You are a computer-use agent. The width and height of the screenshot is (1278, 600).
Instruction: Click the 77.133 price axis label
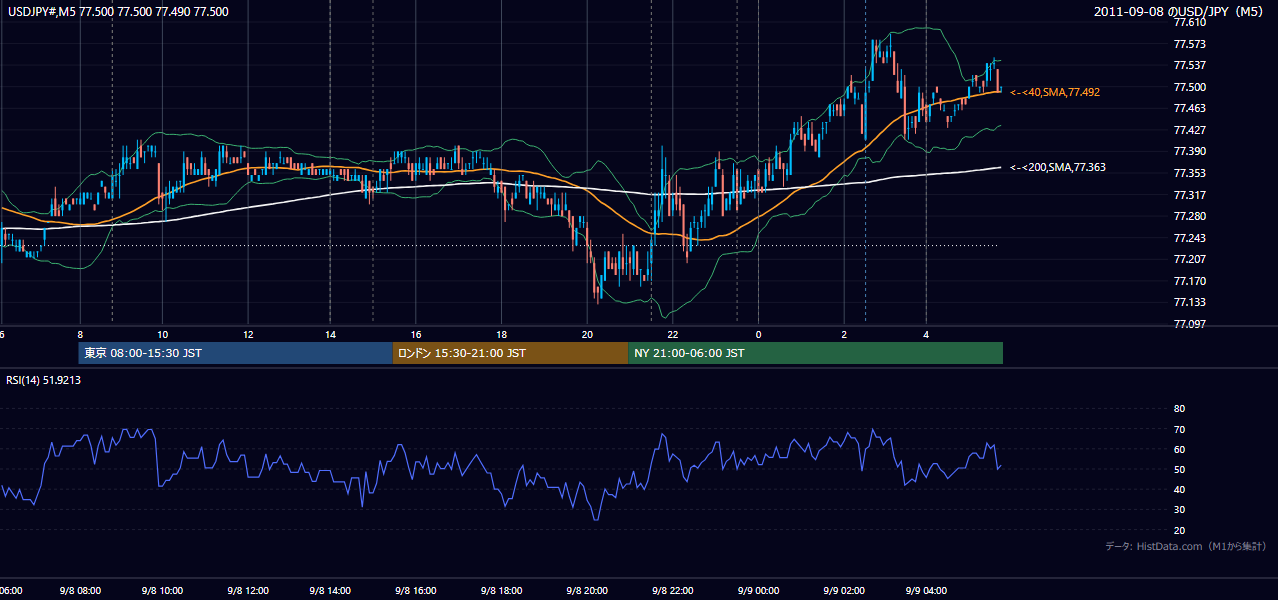[1190, 302]
